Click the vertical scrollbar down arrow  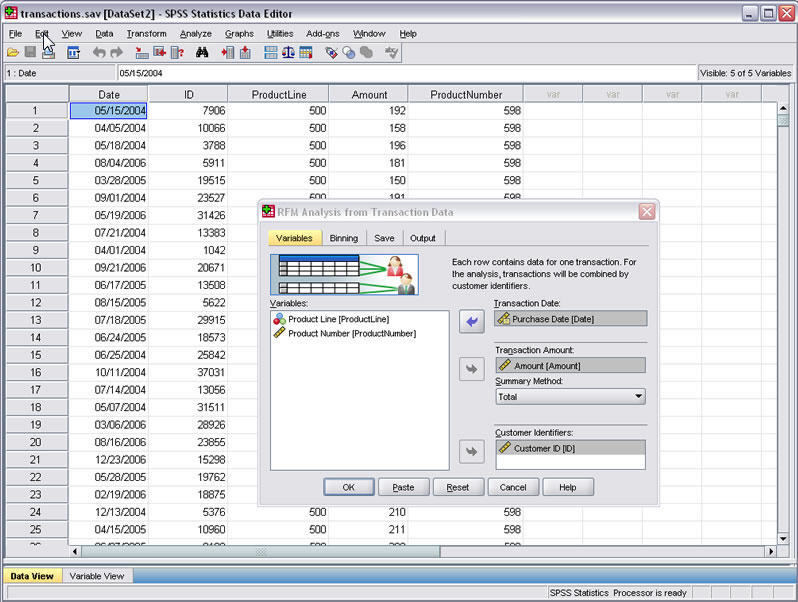click(x=783, y=538)
